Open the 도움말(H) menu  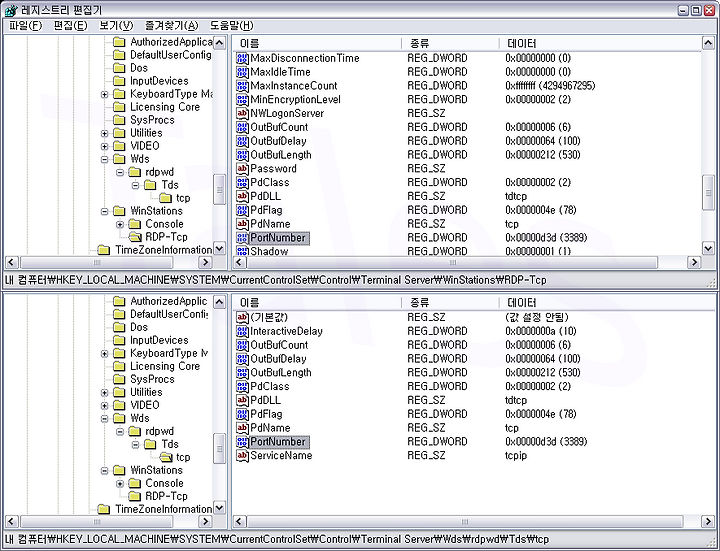(x=231, y=26)
